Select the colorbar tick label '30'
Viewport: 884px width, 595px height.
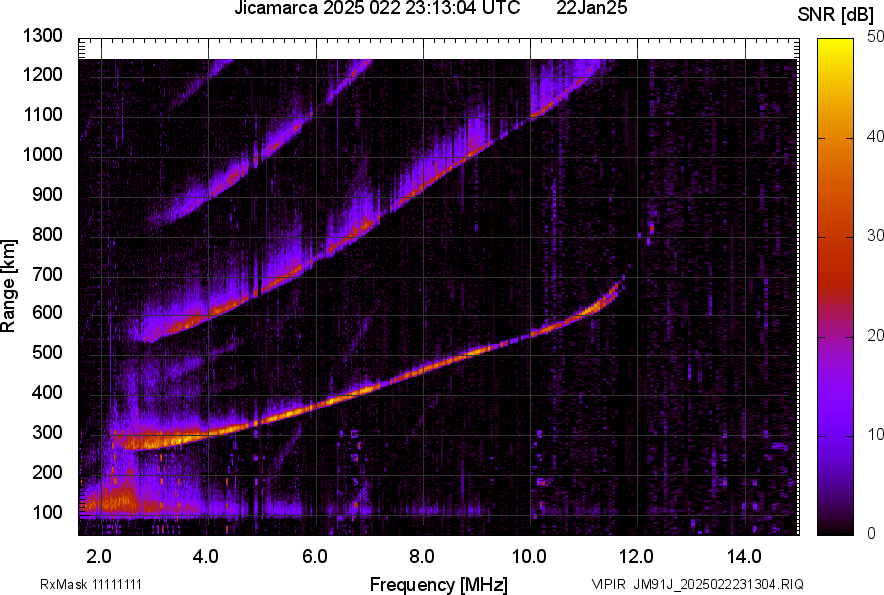pyautogui.click(x=875, y=236)
